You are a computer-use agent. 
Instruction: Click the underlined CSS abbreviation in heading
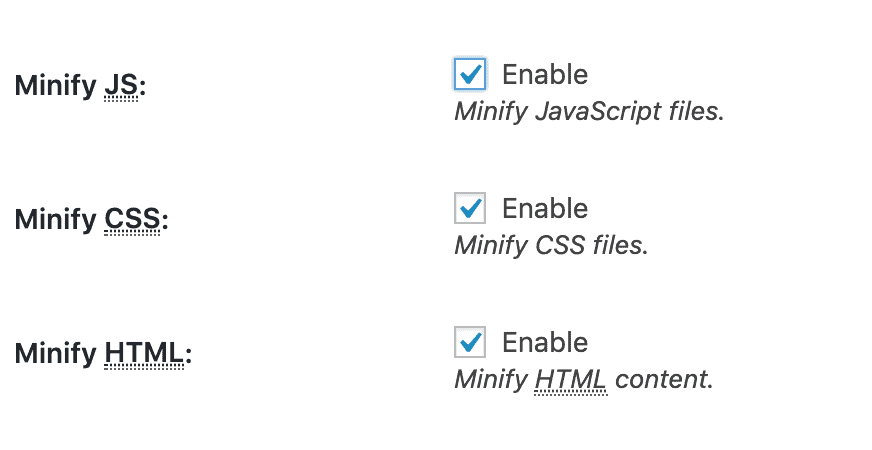(x=132, y=220)
